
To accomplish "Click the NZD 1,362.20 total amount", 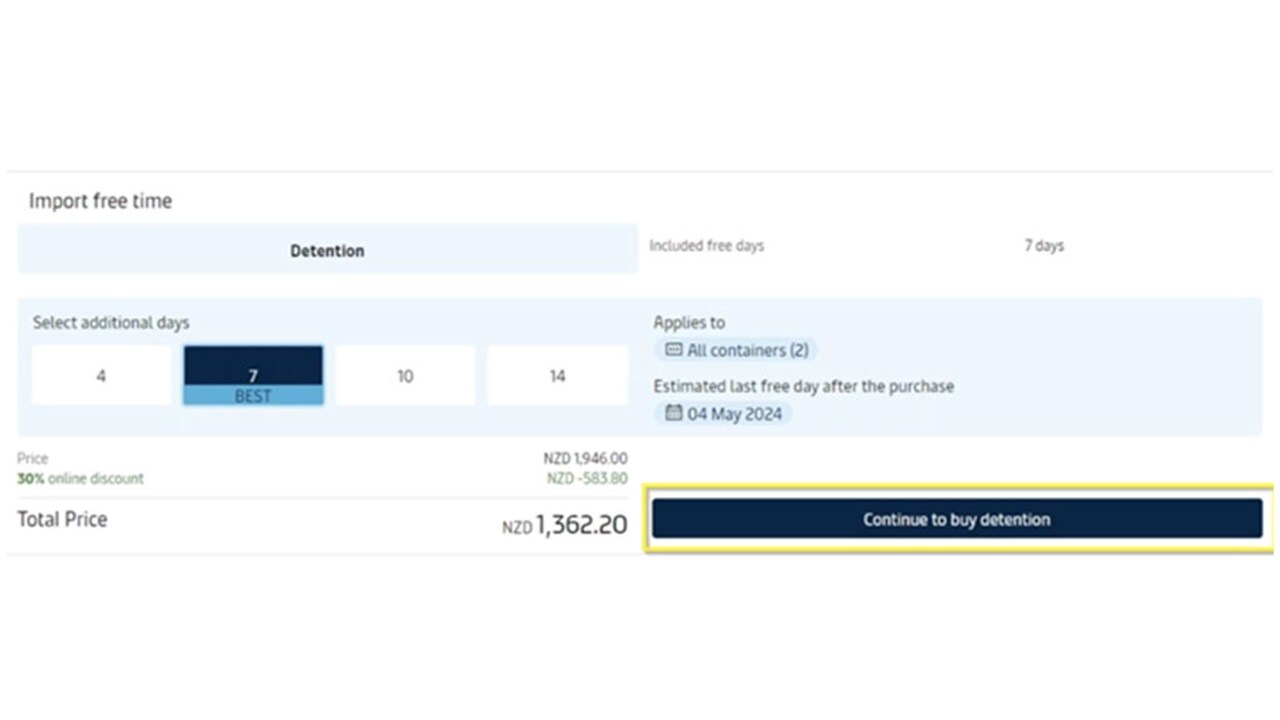I will point(565,524).
